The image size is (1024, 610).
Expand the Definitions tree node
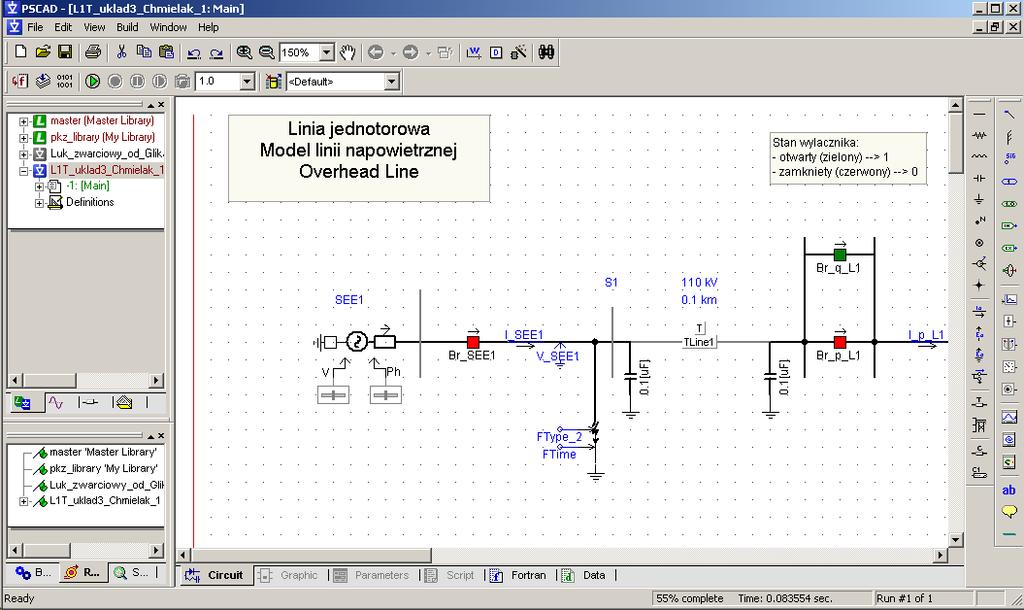(39, 203)
